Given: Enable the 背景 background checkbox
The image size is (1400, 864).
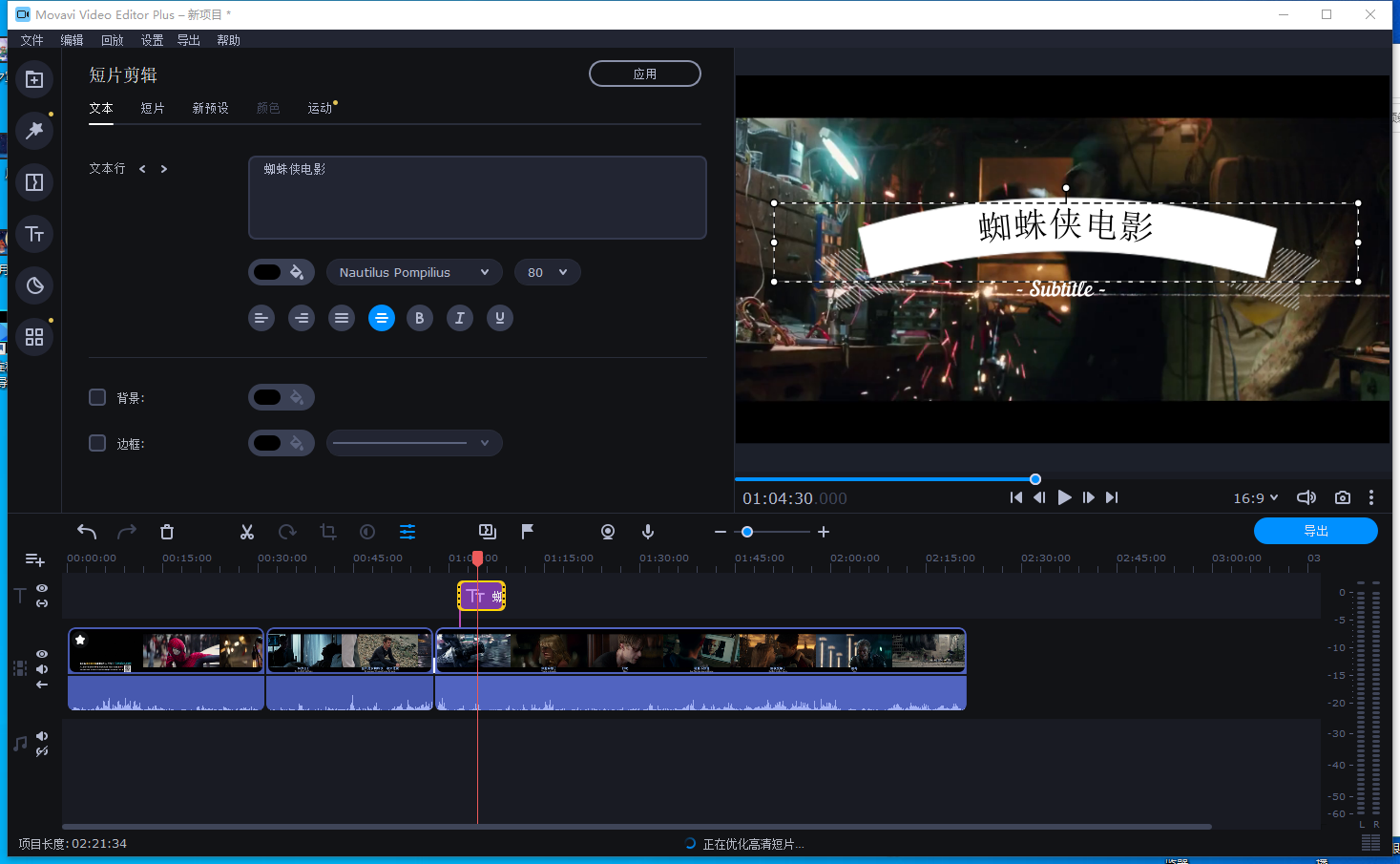Looking at the screenshot, I should [97, 397].
